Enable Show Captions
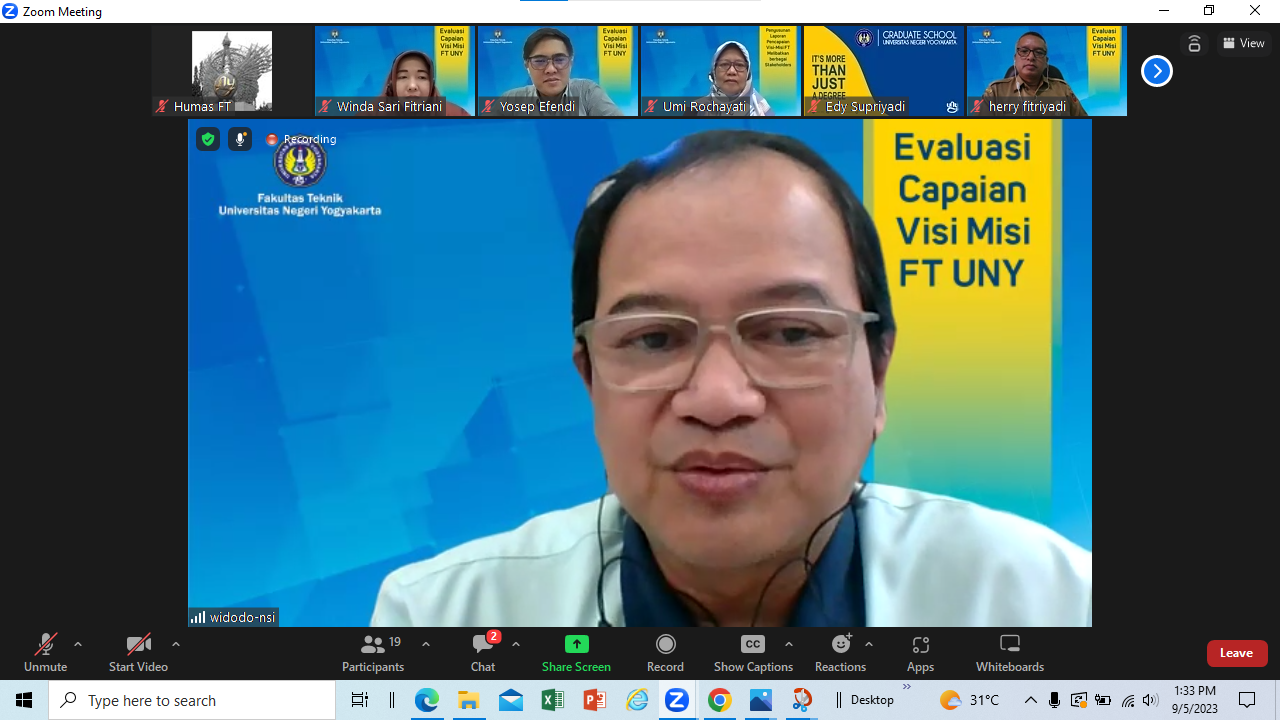This screenshot has width=1280, height=720. click(753, 653)
